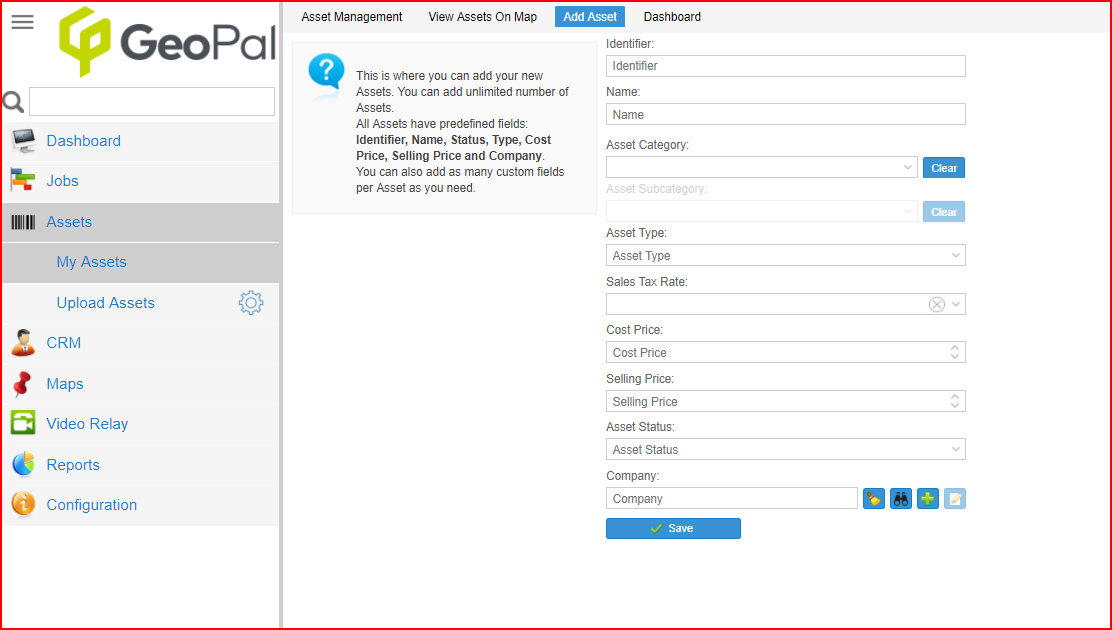The height and width of the screenshot is (630, 1112).
Task: Decrease Selling Price with the down arrow
Action: (x=955, y=406)
